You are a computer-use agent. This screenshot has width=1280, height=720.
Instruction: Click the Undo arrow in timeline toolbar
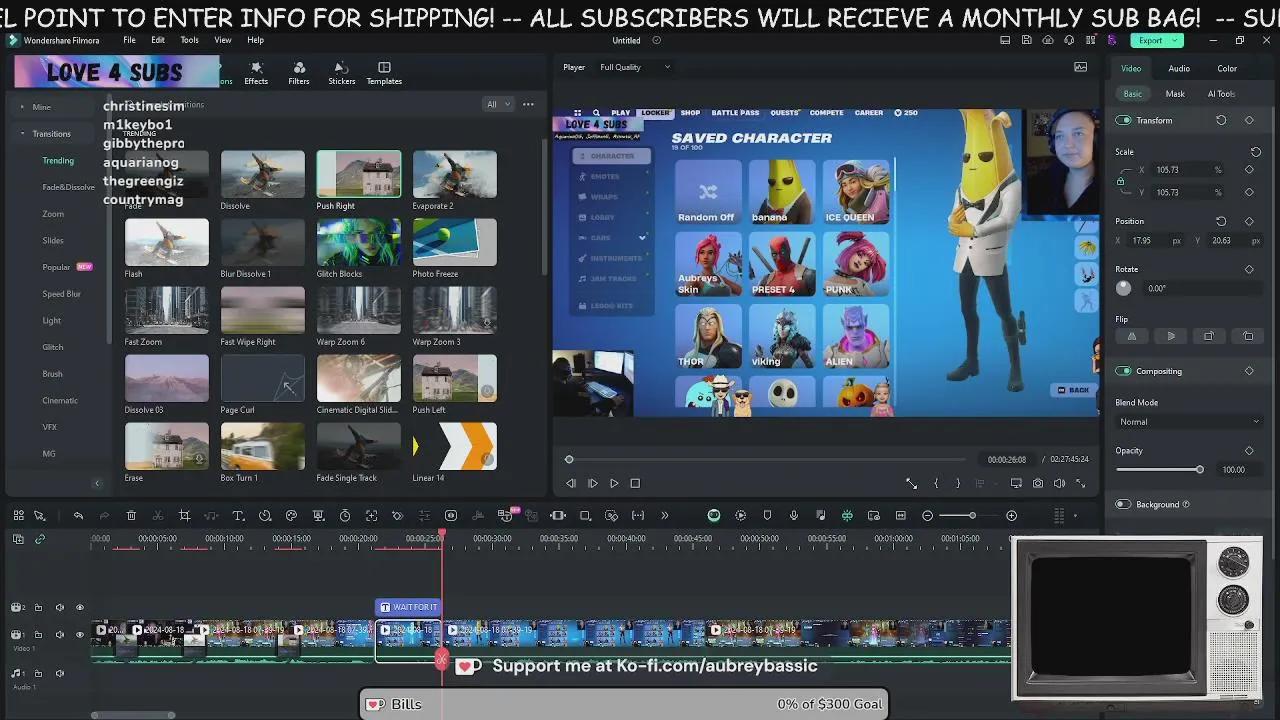click(x=78, y=516)
